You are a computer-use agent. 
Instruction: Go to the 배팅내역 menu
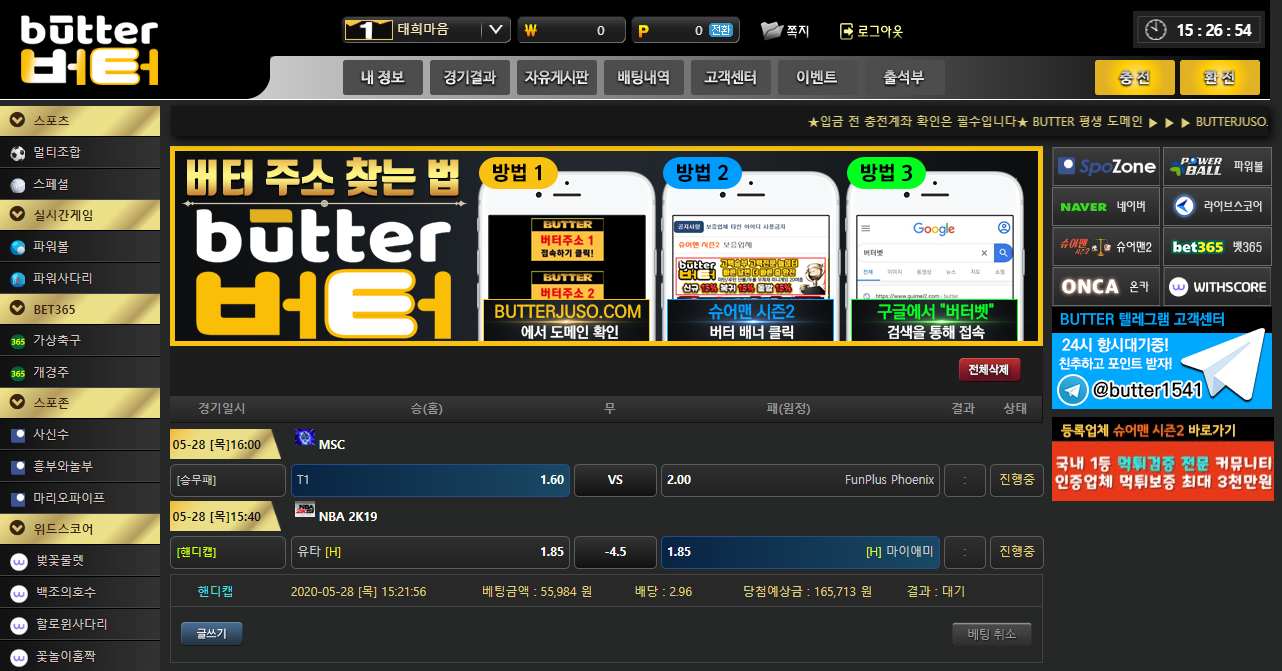click(x=643, y=77)
